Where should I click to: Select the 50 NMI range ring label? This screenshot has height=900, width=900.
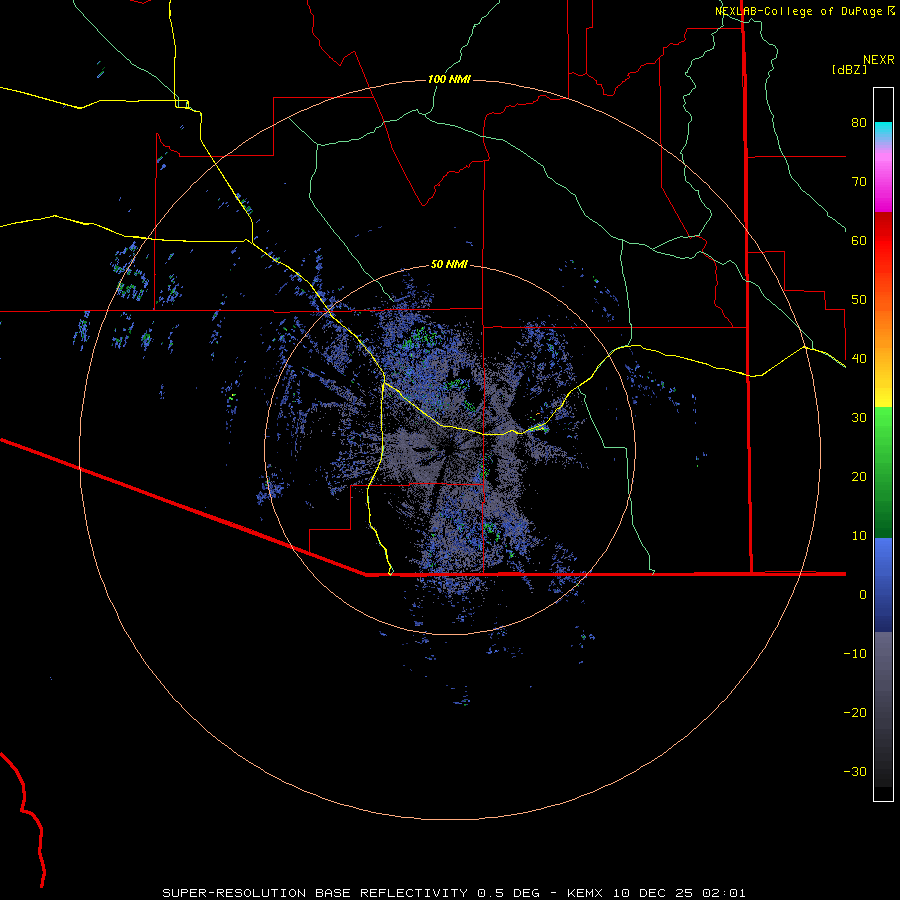(x=449, y=264)
